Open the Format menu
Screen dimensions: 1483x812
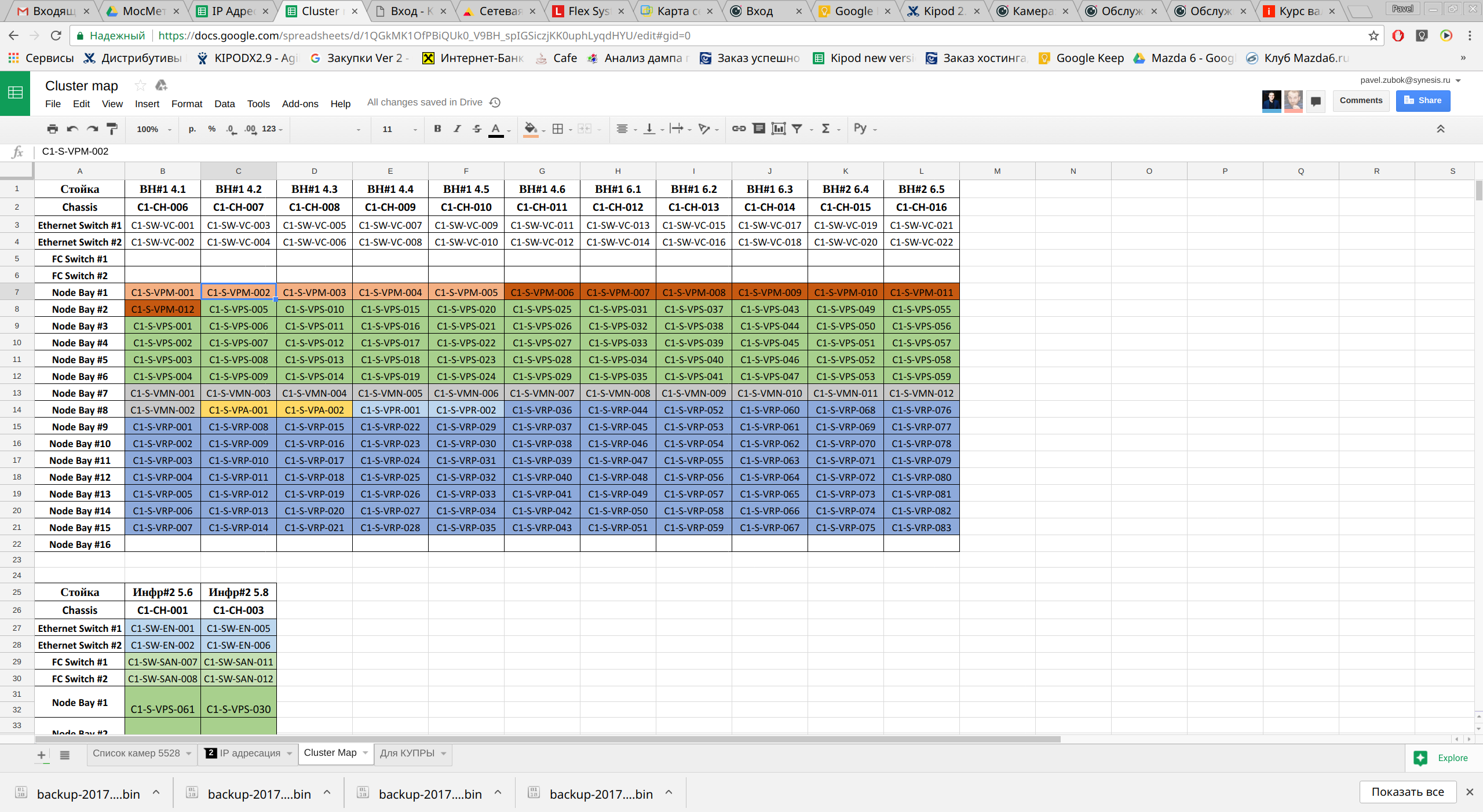tap(187, 104)
